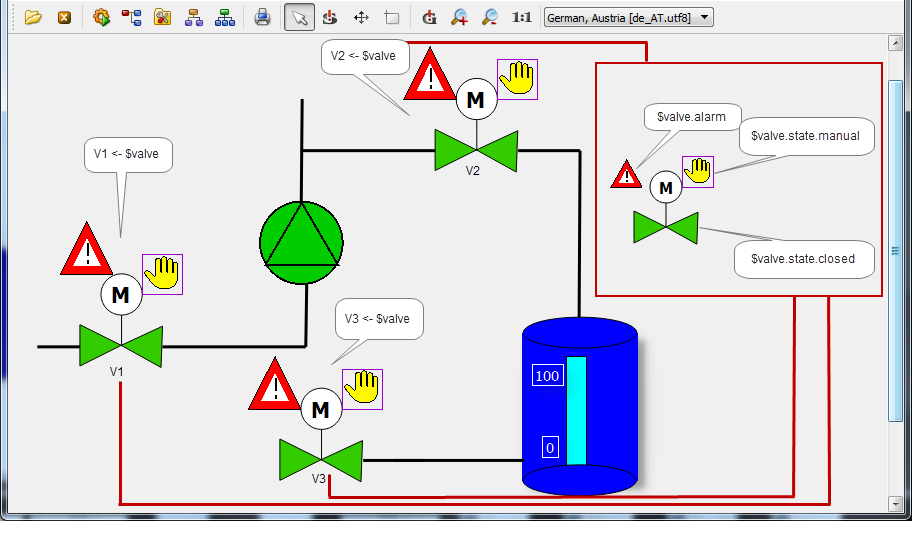Viewport: 921px width, 538px height.
Task: Click the print icon in toolbar
Action: (262, 17)
